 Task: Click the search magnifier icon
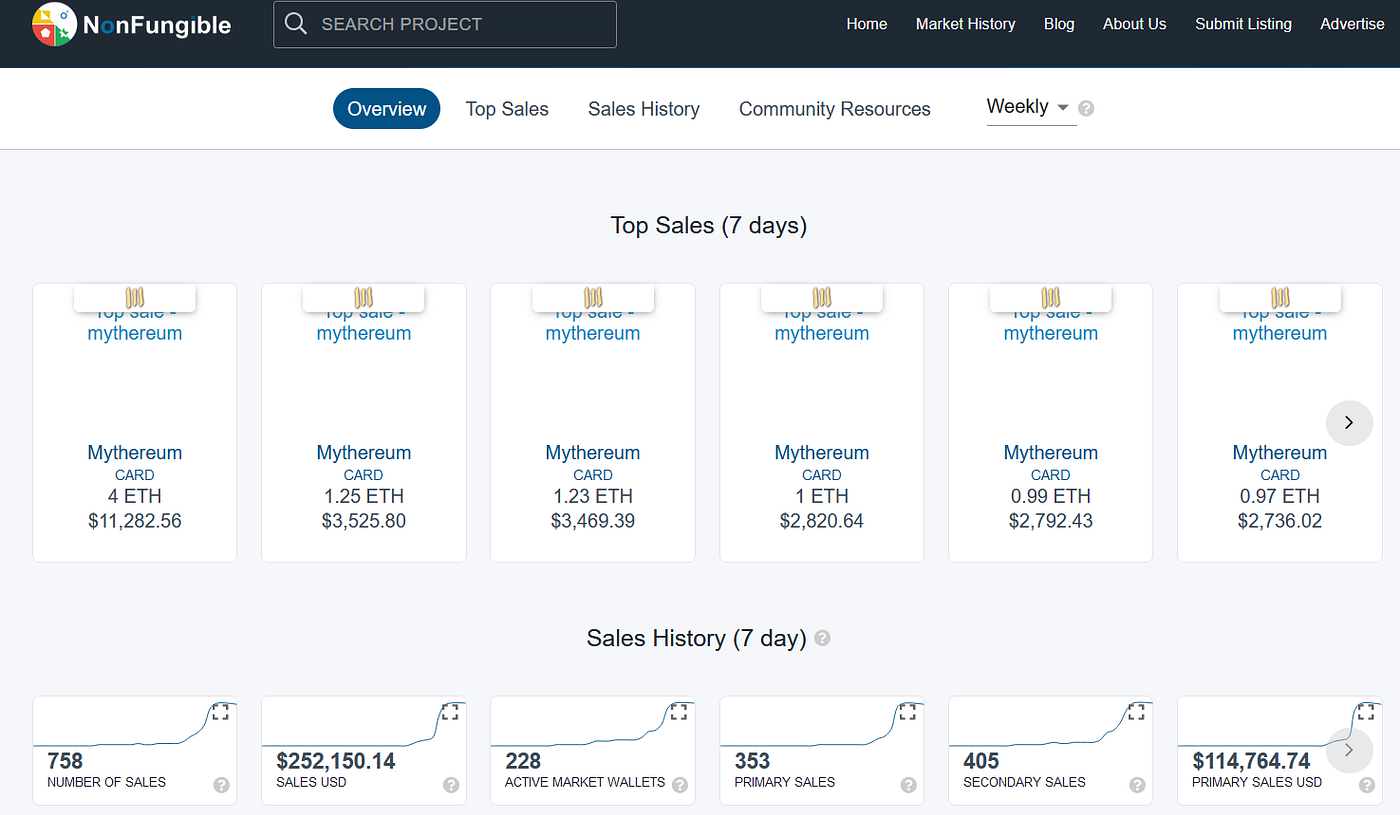click(x=295, y=24)
